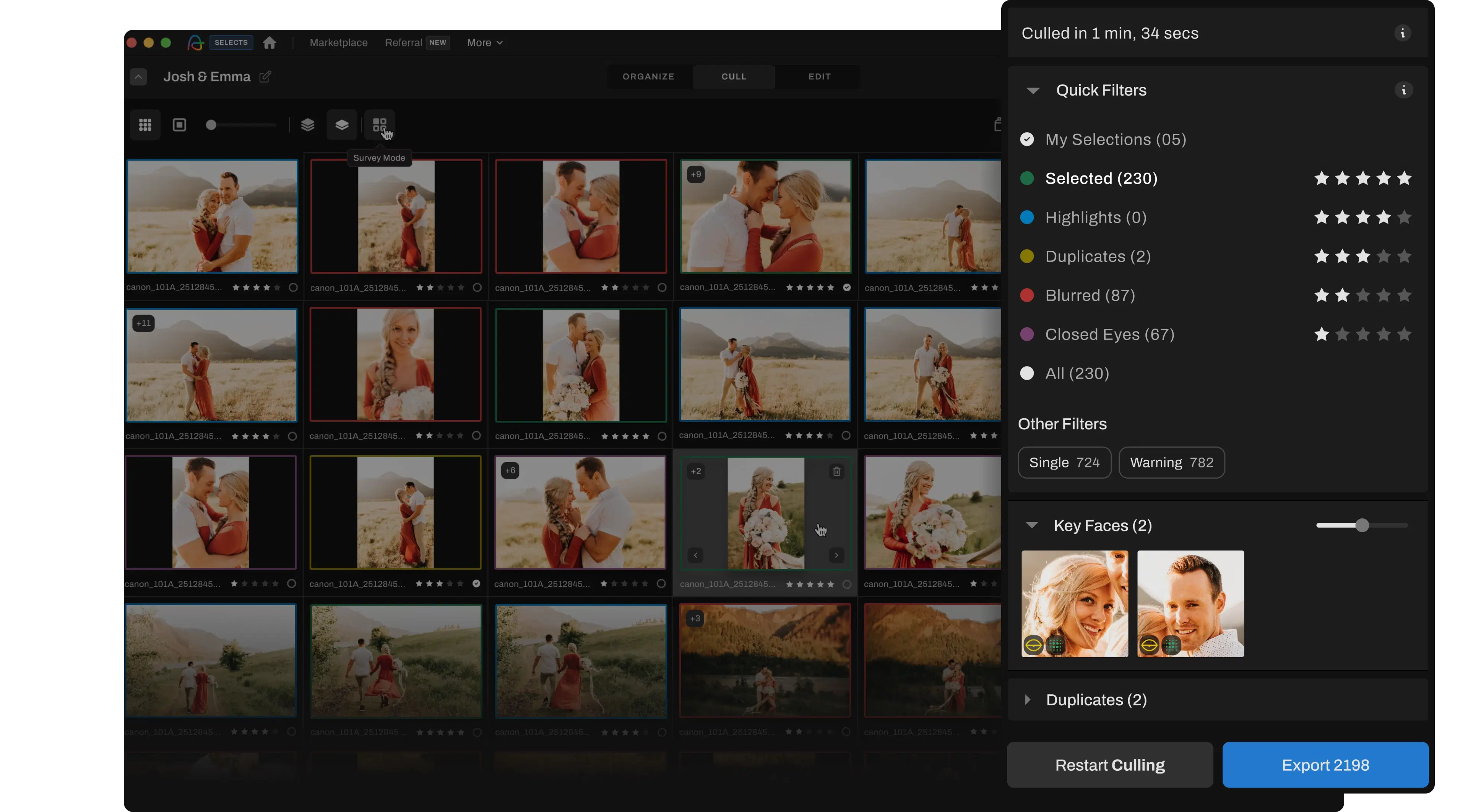Open the +6 stack badge

510,471
